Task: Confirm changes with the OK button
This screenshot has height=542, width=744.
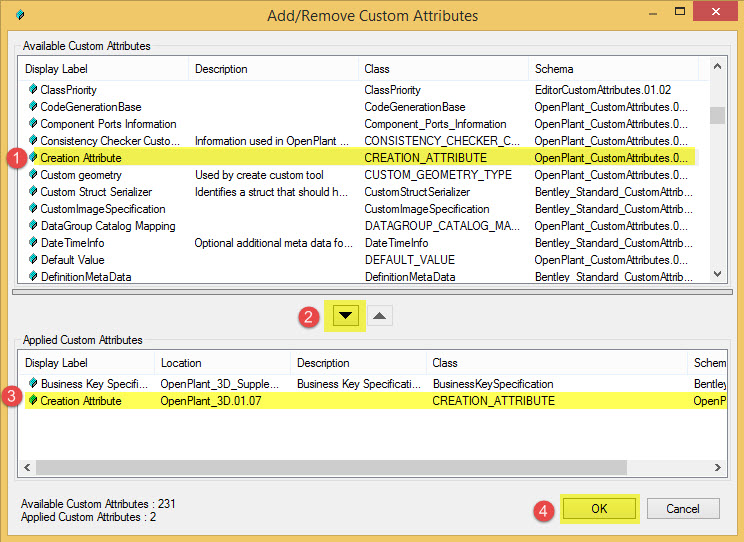Action: click(598, 508)
